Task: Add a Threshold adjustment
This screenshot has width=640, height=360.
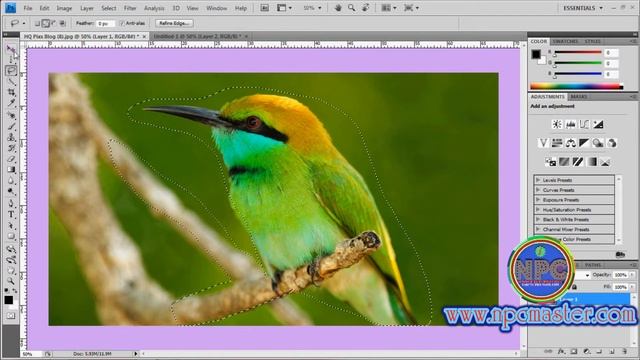Action: pos(578,162)
